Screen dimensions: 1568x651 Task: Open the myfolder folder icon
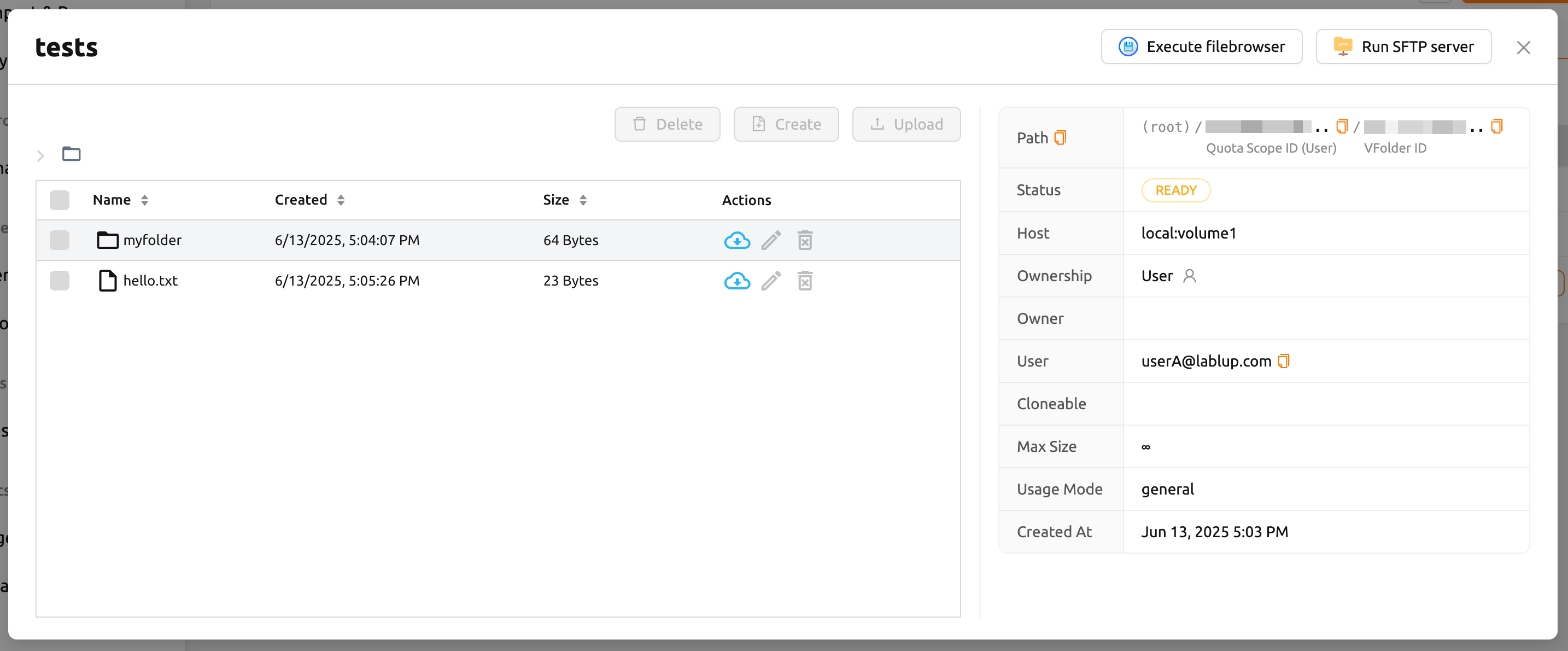(108, 241)
